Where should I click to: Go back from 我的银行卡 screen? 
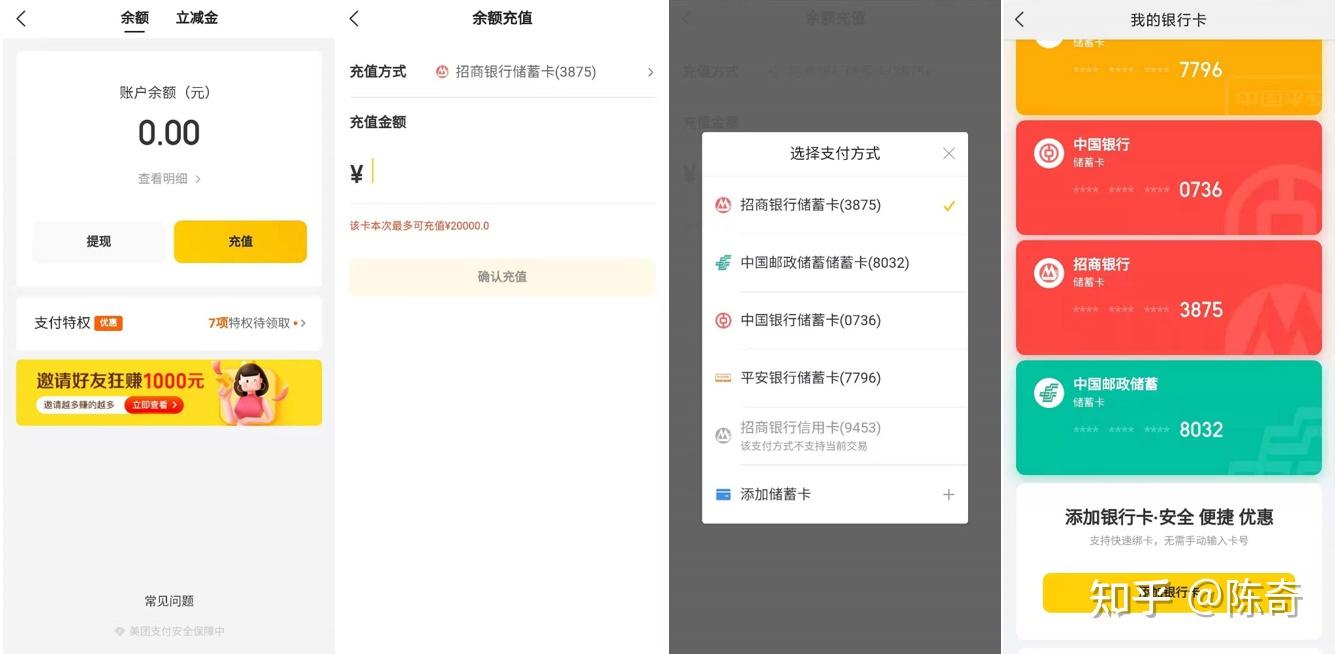tap(1020, 19)
